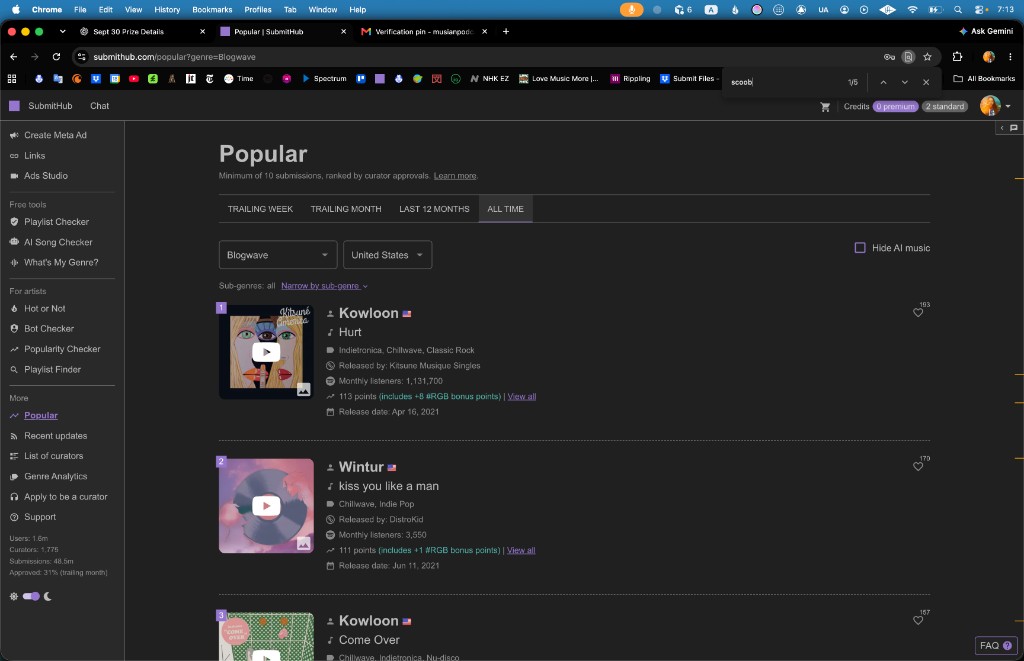Image resolution: width=1024 pixels, height=661 pixels.
Task: Switch to Sept 30 Prize Details tab
Action: tap(142, 31)
